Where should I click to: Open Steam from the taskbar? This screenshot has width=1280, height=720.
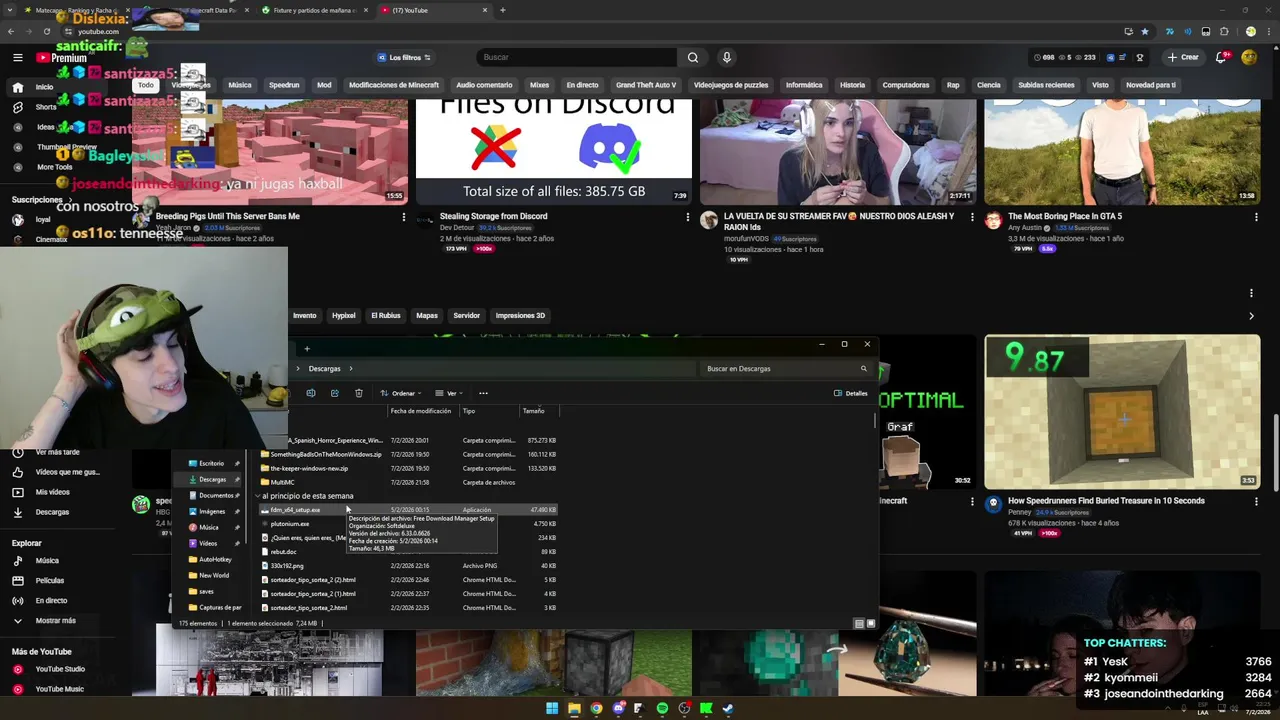pyautogui.click(x=728, y=708)
